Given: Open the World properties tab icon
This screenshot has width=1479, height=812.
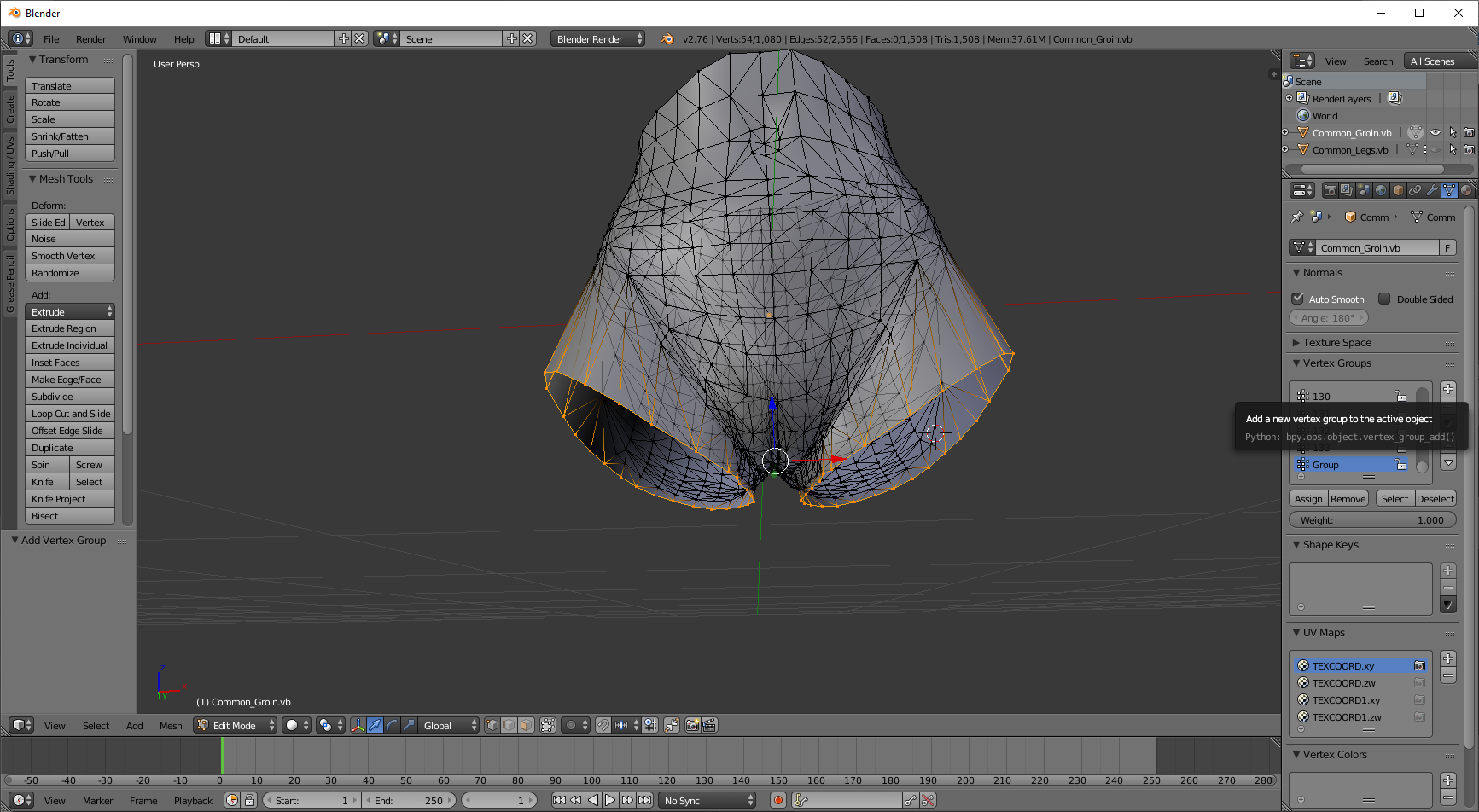Looking at the screenshot, I should [x=1381, y=190].
